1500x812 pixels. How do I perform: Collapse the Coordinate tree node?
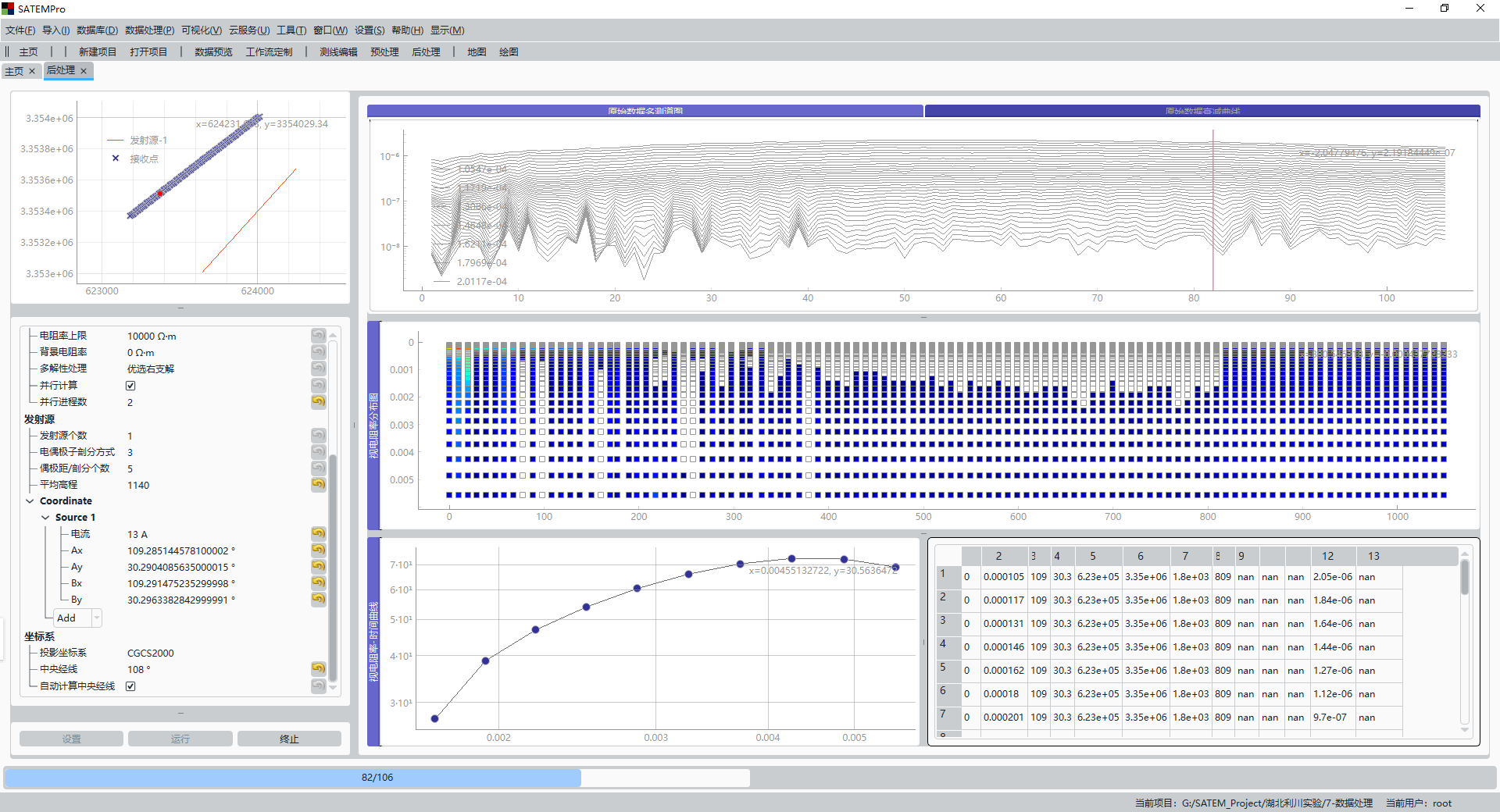pos(30,501)
